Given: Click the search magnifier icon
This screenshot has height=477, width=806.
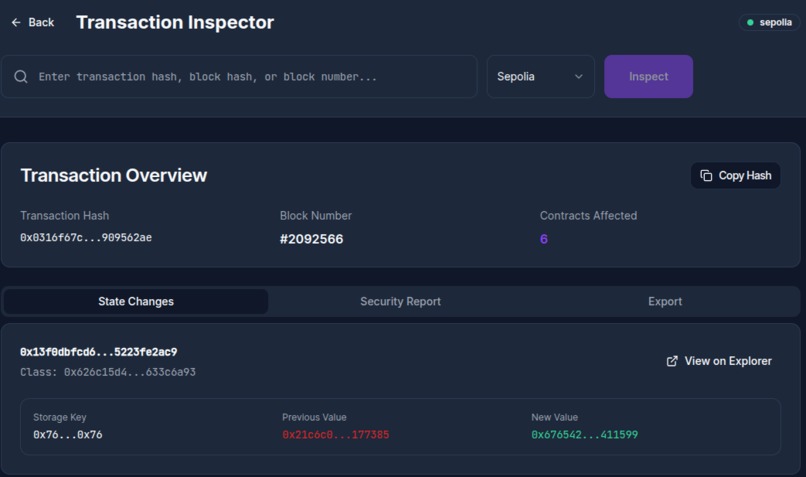Looking at the screenshot, I should click(21, 77).
